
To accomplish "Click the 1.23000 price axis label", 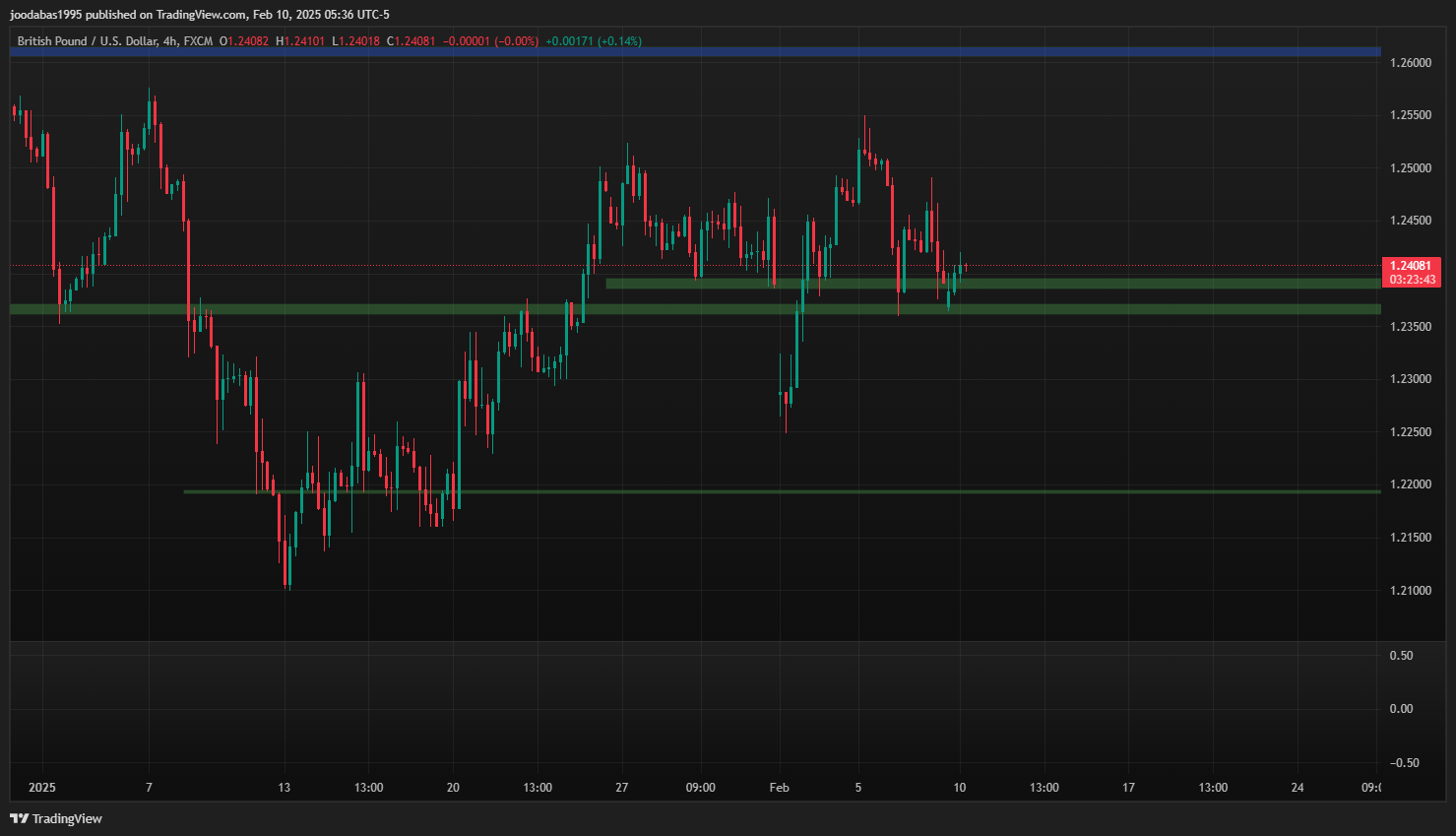I will click(1410, 379).
